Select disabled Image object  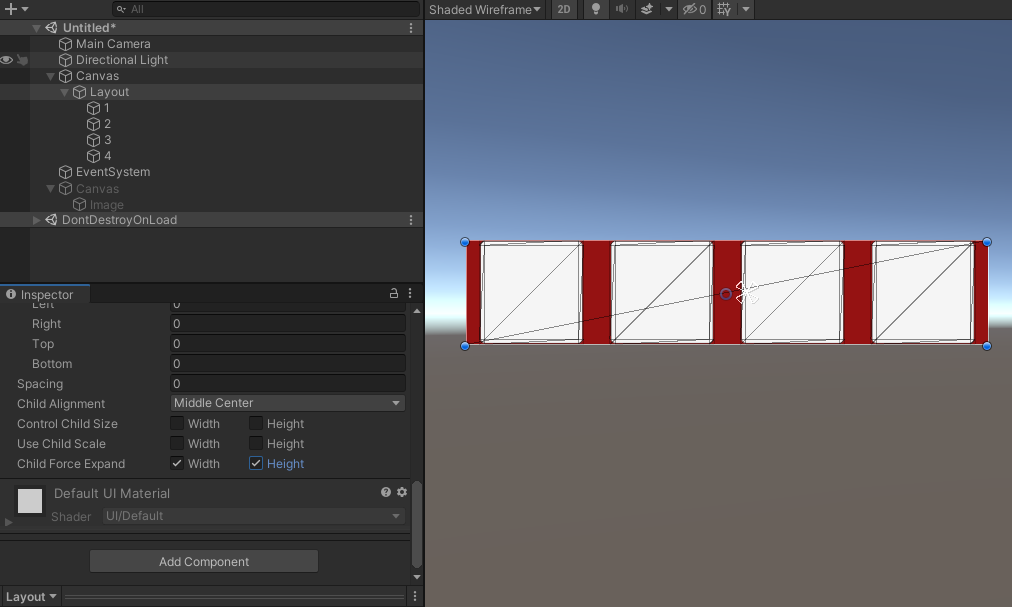(106, 205)
